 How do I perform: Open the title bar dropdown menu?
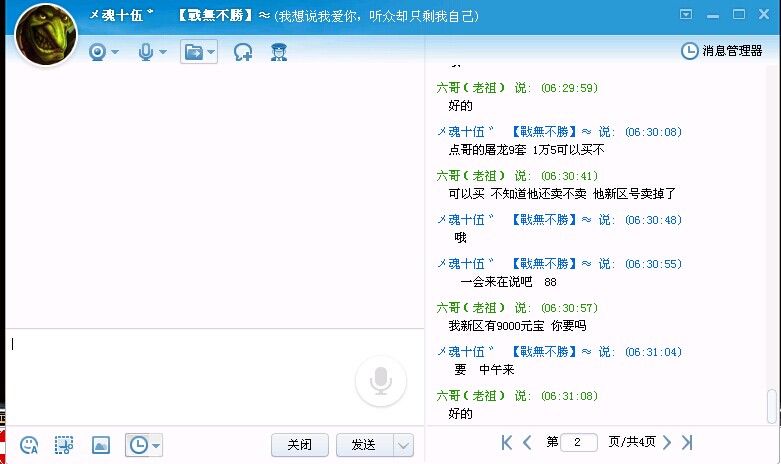686,14
